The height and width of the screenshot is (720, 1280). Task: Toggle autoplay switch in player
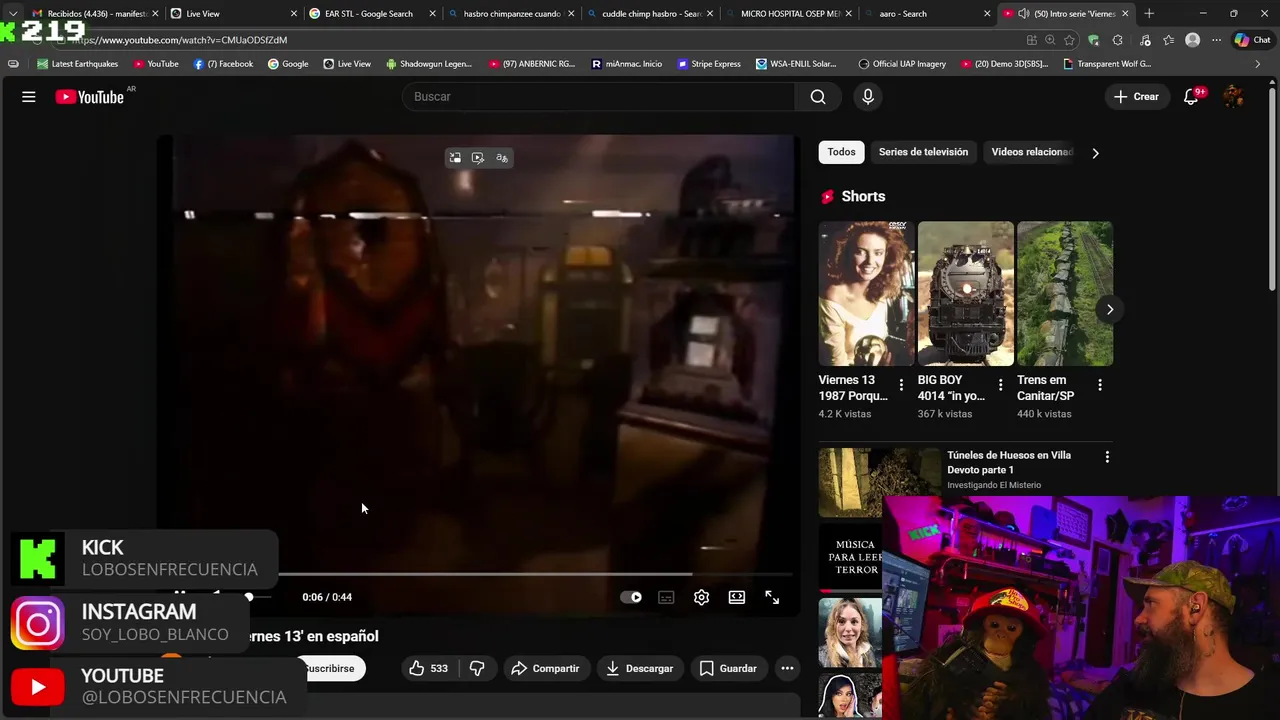631,597
